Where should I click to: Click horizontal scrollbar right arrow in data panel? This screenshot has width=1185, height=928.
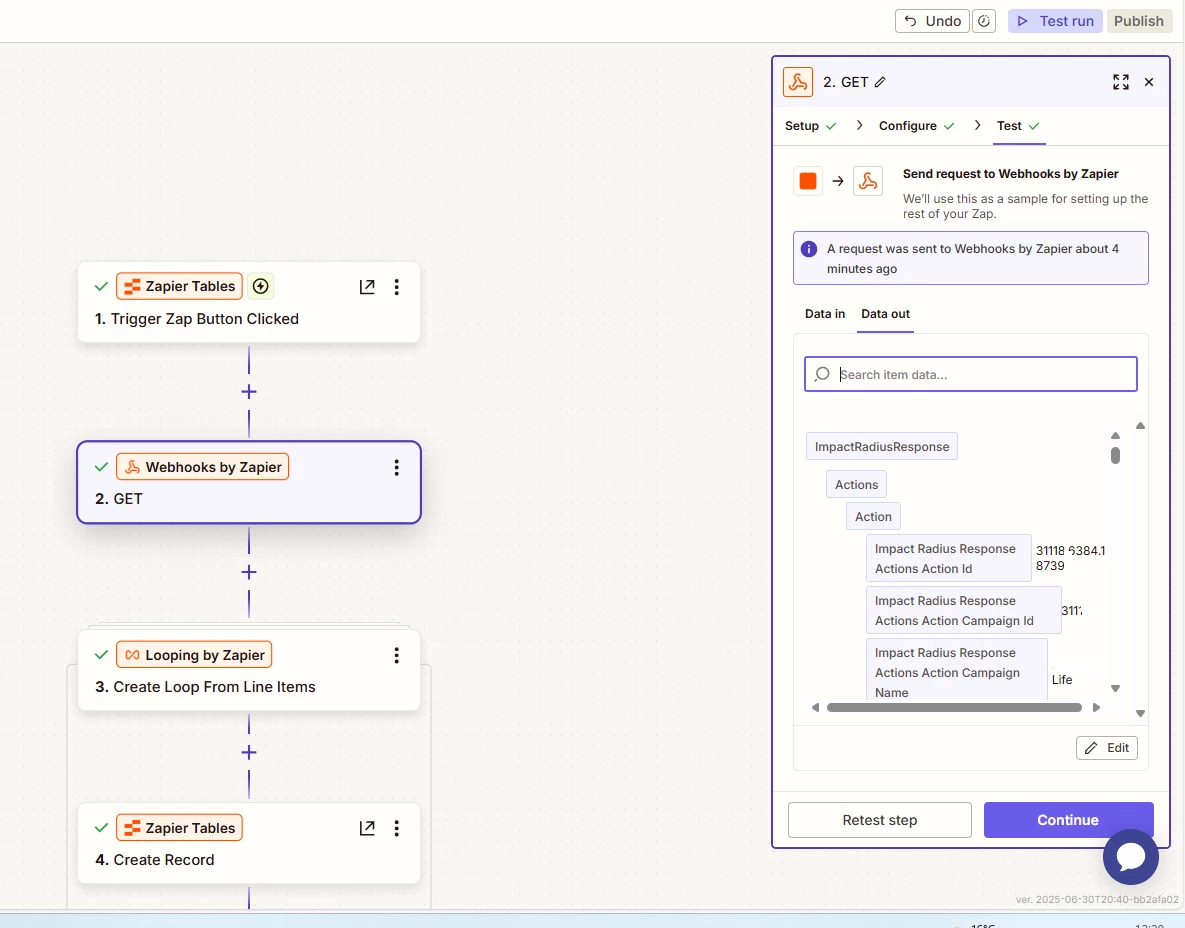pos(1097,708)
